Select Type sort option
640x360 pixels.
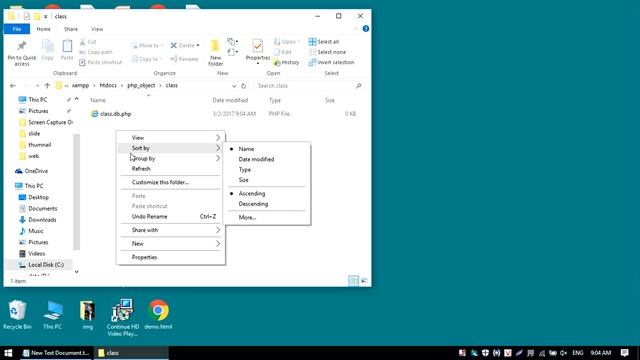click(x=267, y=169)
